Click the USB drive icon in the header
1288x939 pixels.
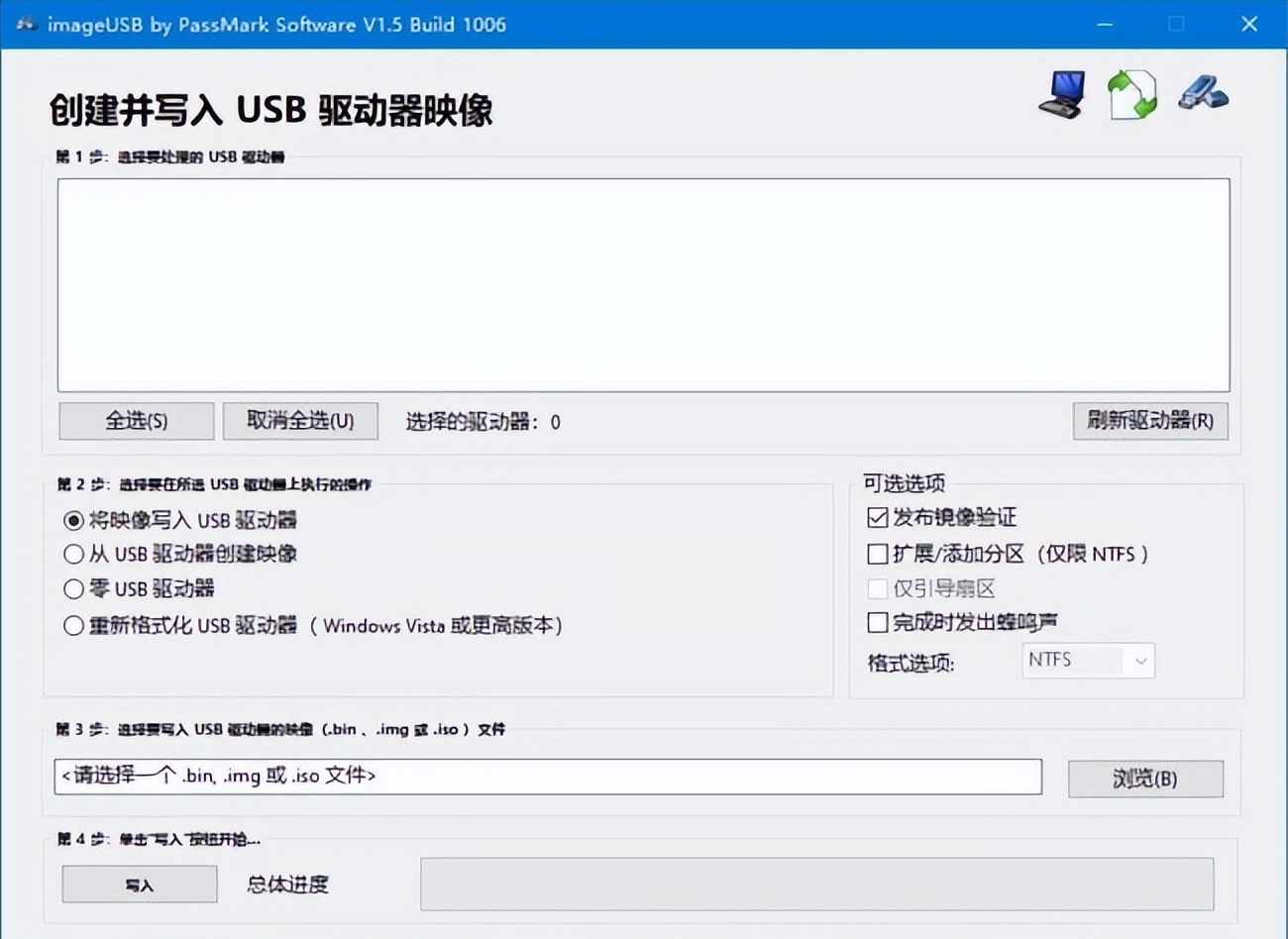pyautogui.click(x=1202, y=94)
